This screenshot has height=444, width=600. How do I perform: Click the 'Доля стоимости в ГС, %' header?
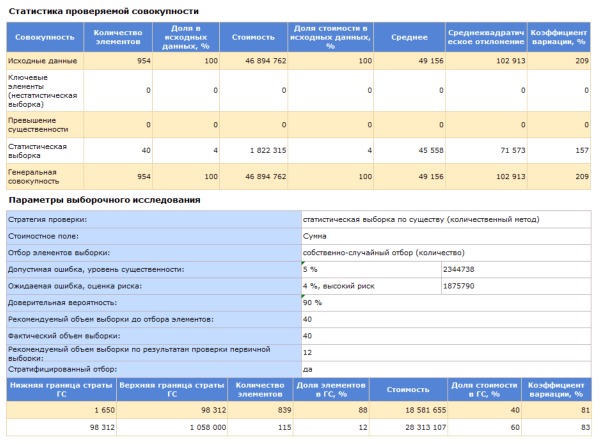tap(484, 389)
